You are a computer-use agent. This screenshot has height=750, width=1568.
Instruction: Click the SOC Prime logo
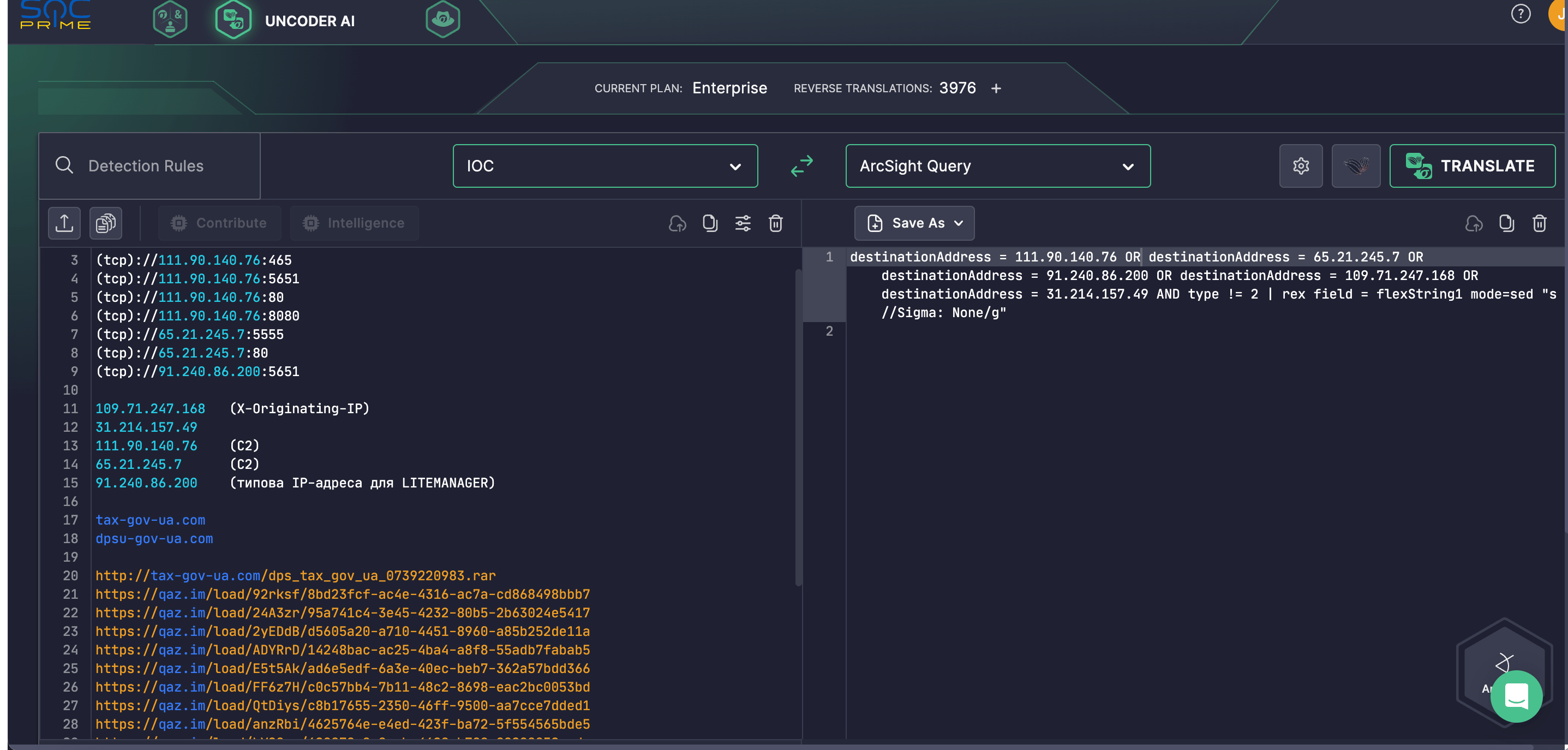click(x=56, y=15)
